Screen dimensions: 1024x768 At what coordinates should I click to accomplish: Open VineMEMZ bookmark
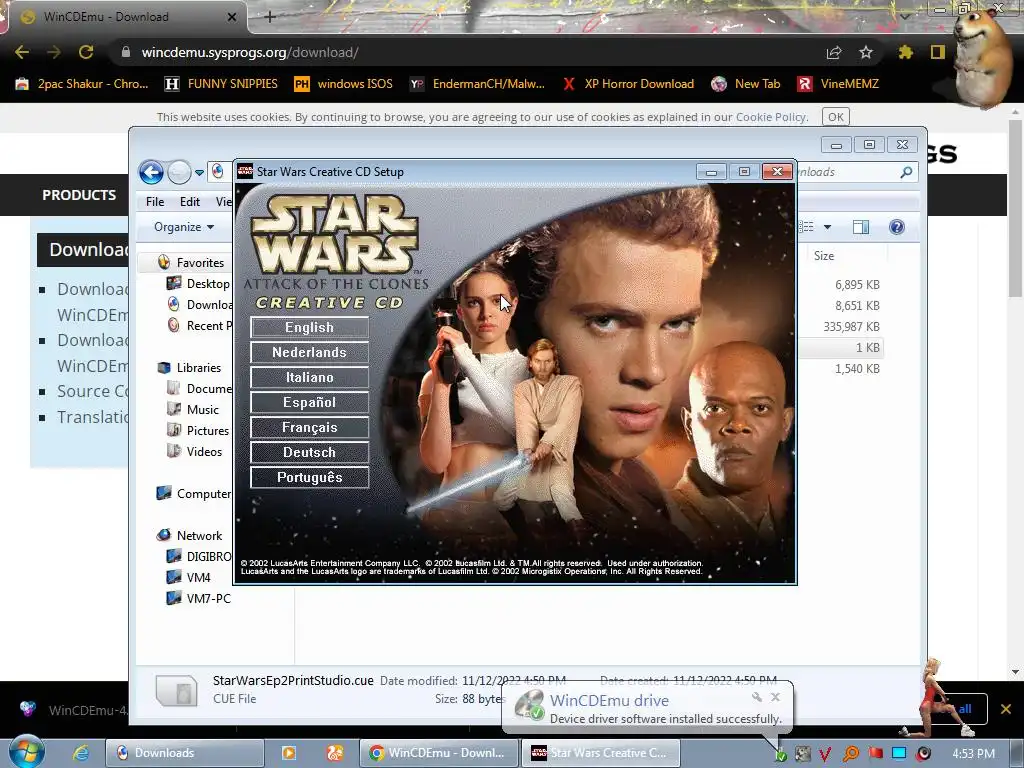[838, 84]
